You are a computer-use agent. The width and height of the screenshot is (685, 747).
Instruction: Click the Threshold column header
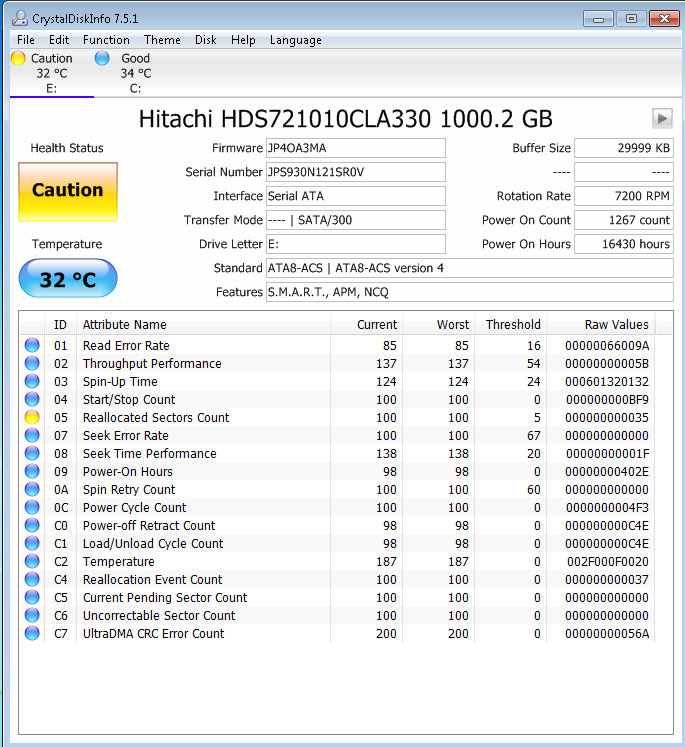511,324
